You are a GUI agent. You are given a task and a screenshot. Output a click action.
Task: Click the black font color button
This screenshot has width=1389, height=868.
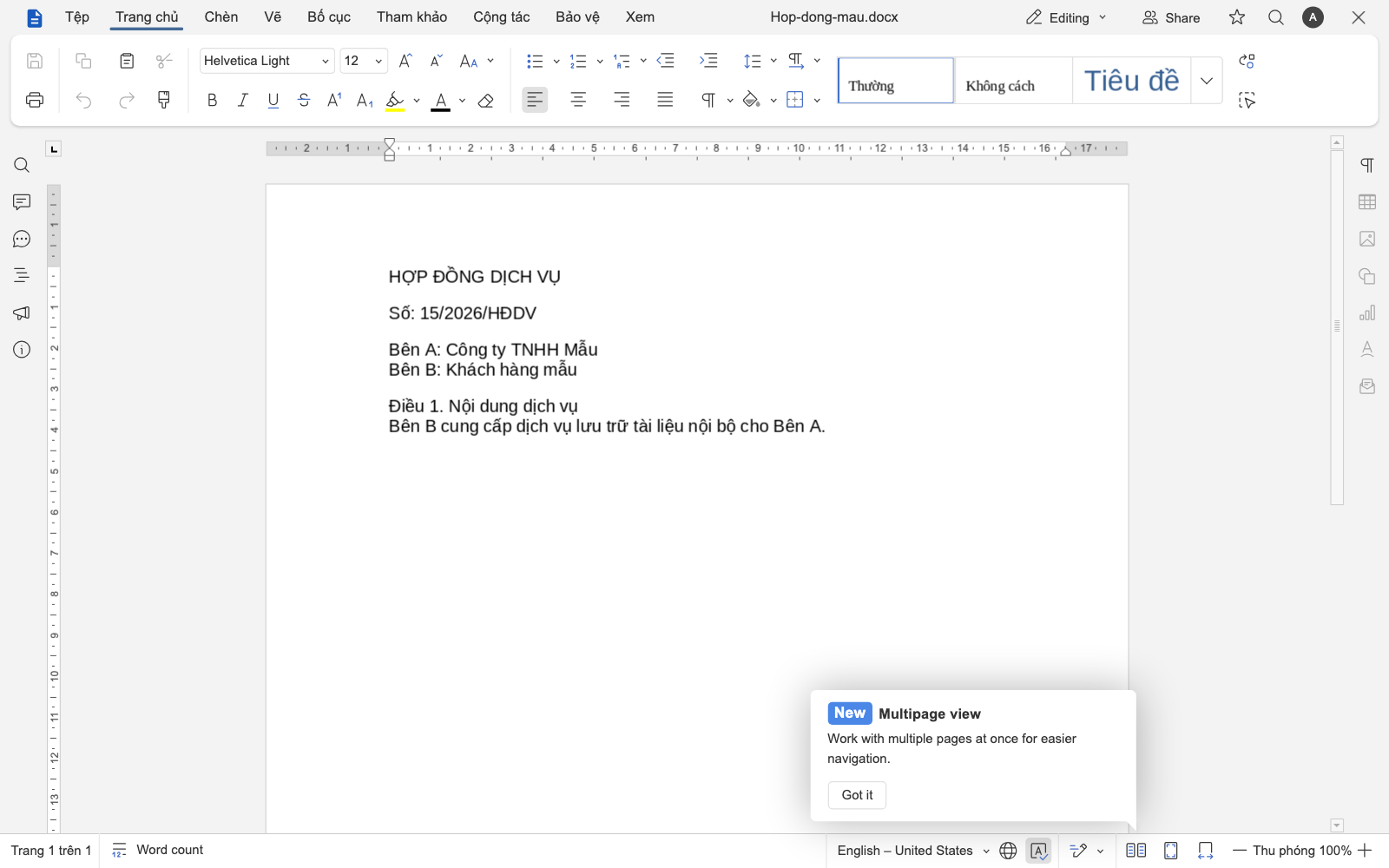[441, 101]
